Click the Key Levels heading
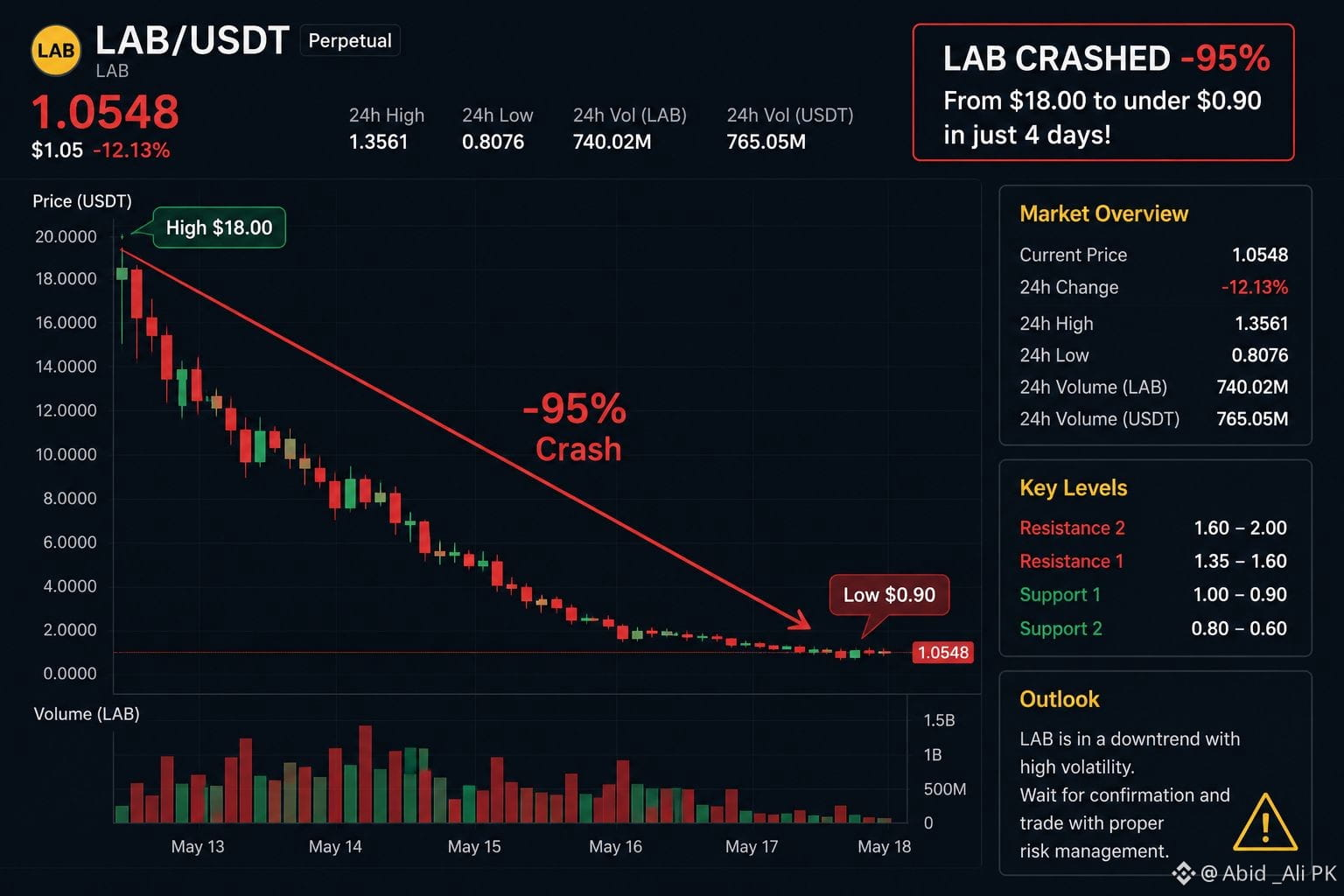This screenshot has width=1344, height=896. click(1073, 488)
